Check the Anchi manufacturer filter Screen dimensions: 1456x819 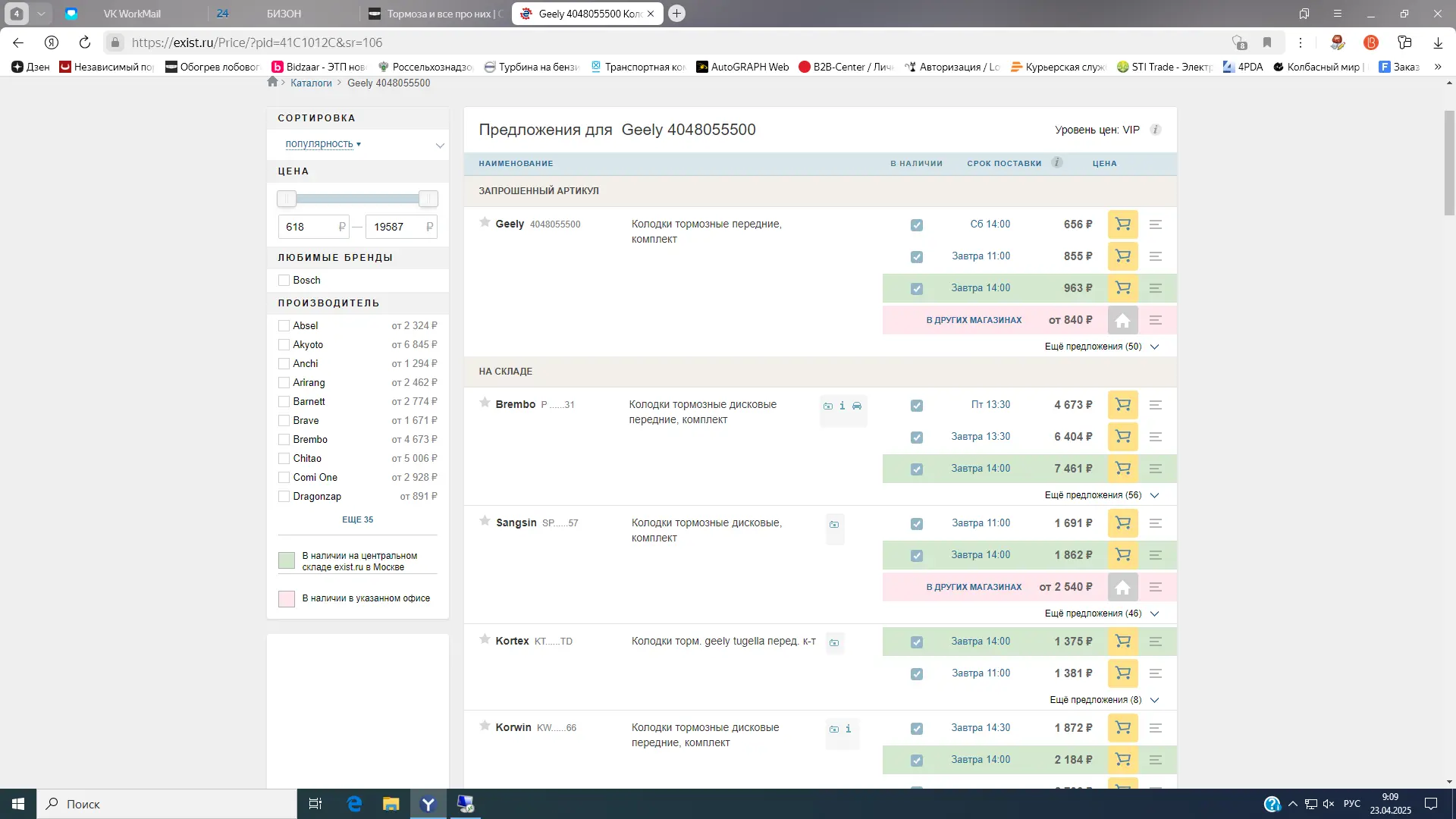tap(284, 364)
